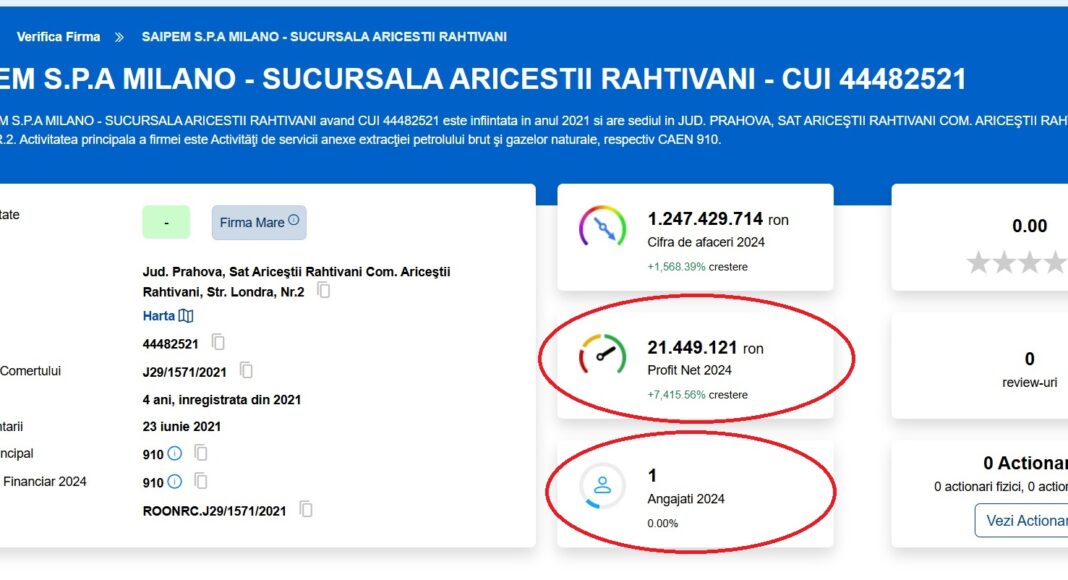Click the Profit Net 2024 label
Viewport: 1068px width, 580px height.
(x=689, y=370)
